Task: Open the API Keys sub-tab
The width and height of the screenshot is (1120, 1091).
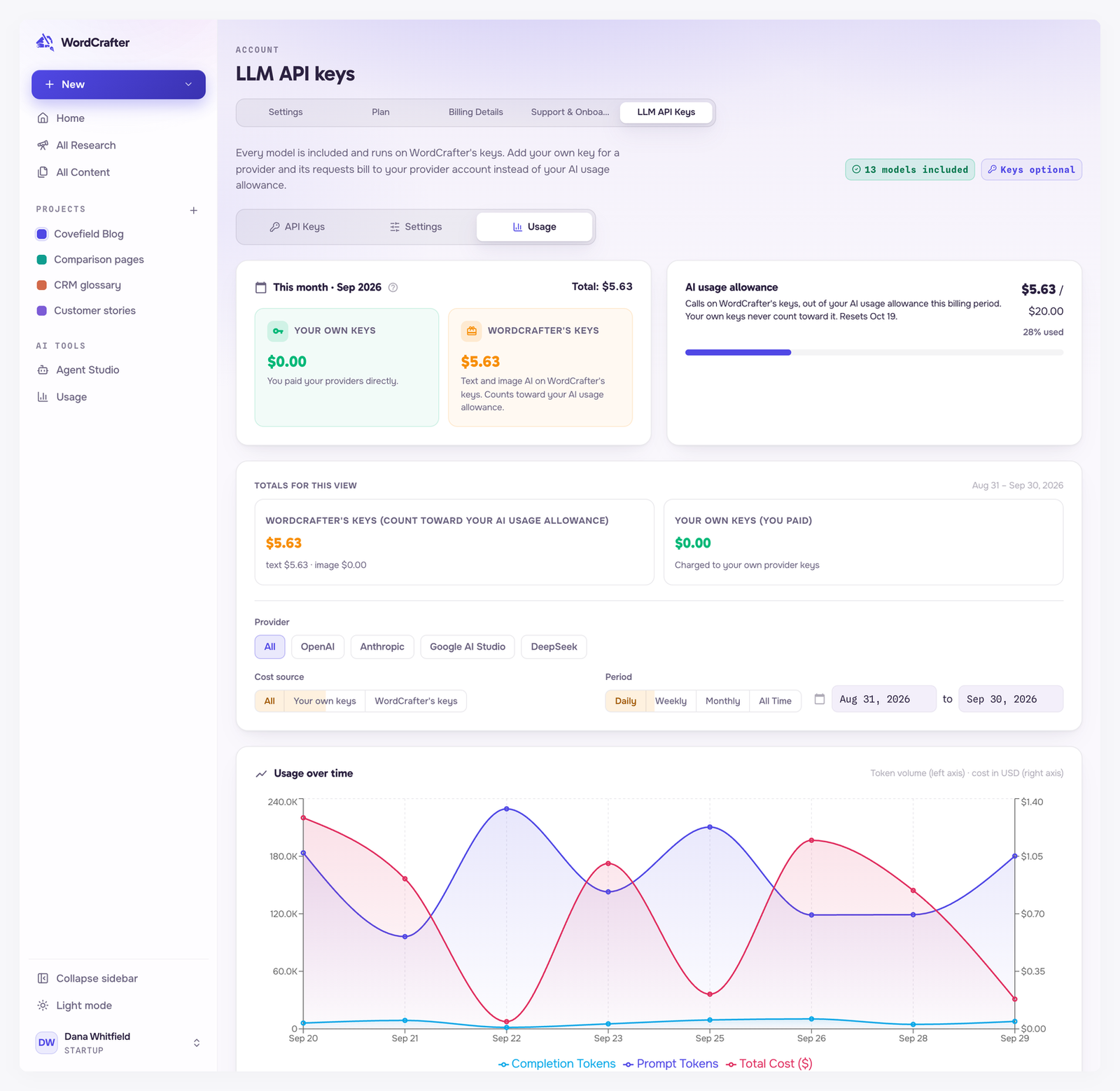Action: coord(297,227)
